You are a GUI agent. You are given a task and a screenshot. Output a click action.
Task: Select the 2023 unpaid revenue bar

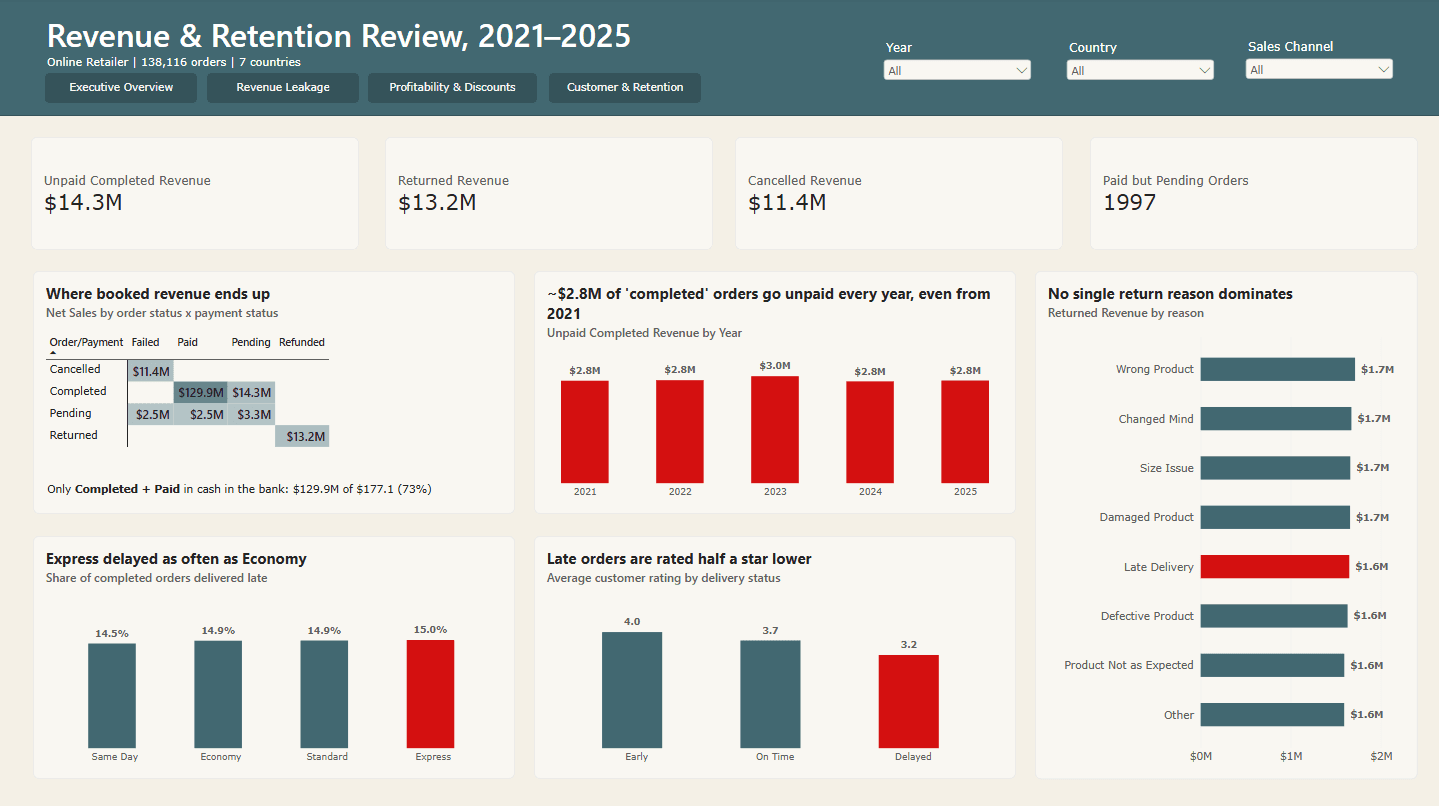(775, 429)
